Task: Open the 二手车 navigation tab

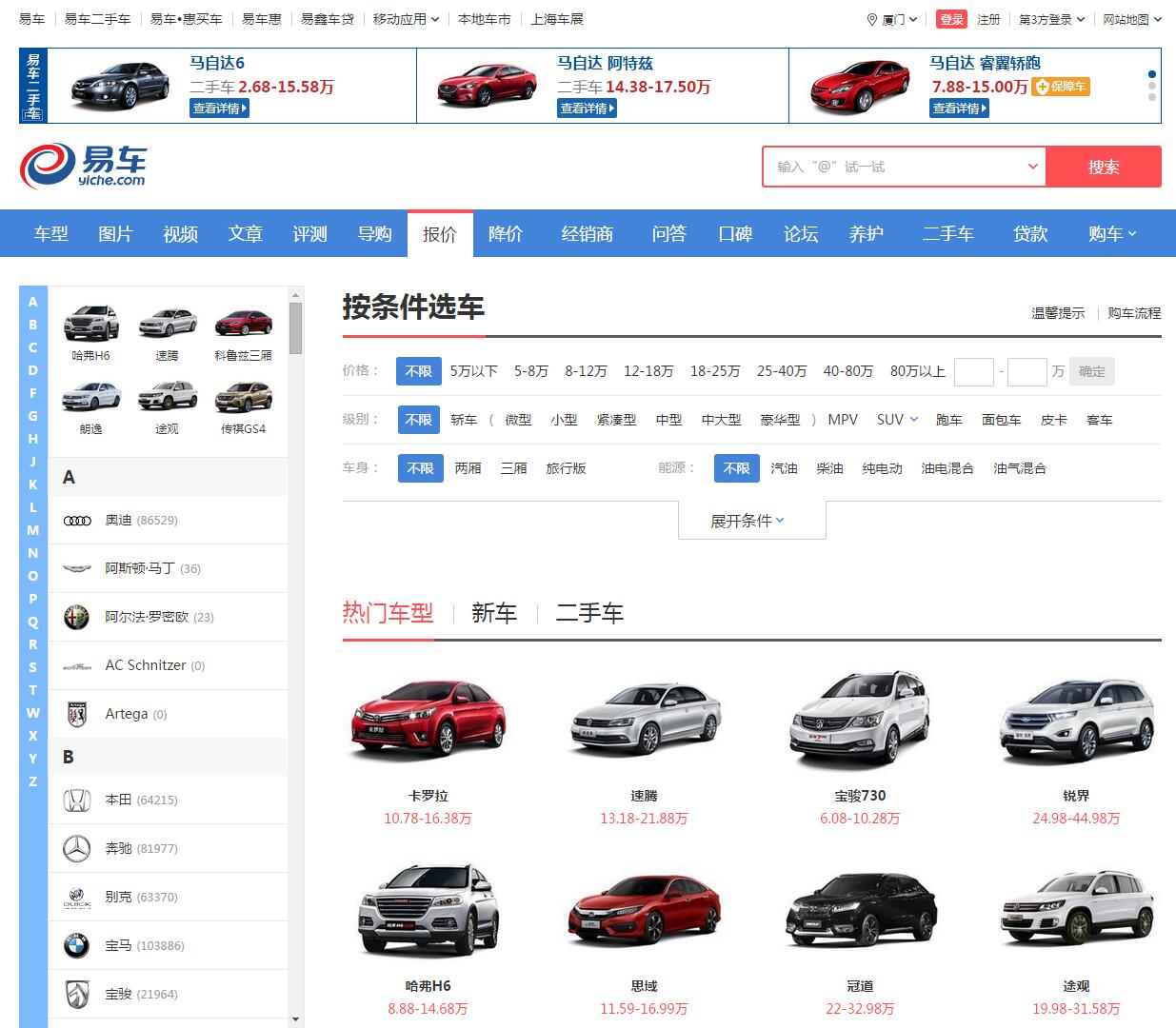Action: (948, 233)
